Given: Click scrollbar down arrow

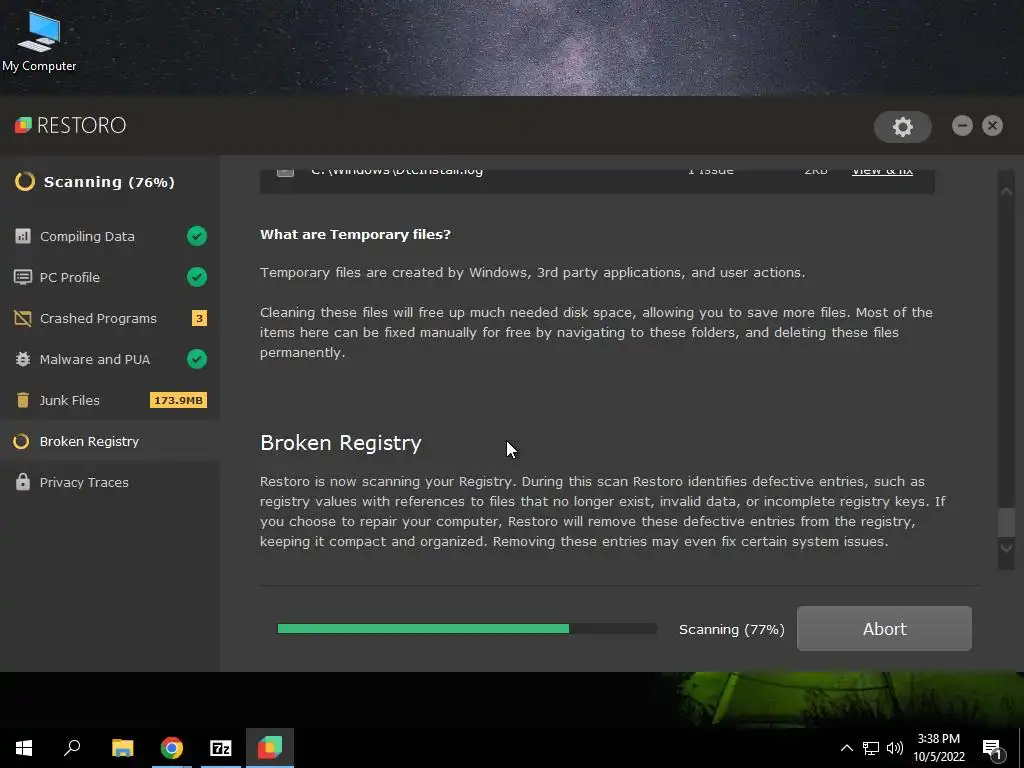Looking at the screenshot, I should coord(1006,548).
